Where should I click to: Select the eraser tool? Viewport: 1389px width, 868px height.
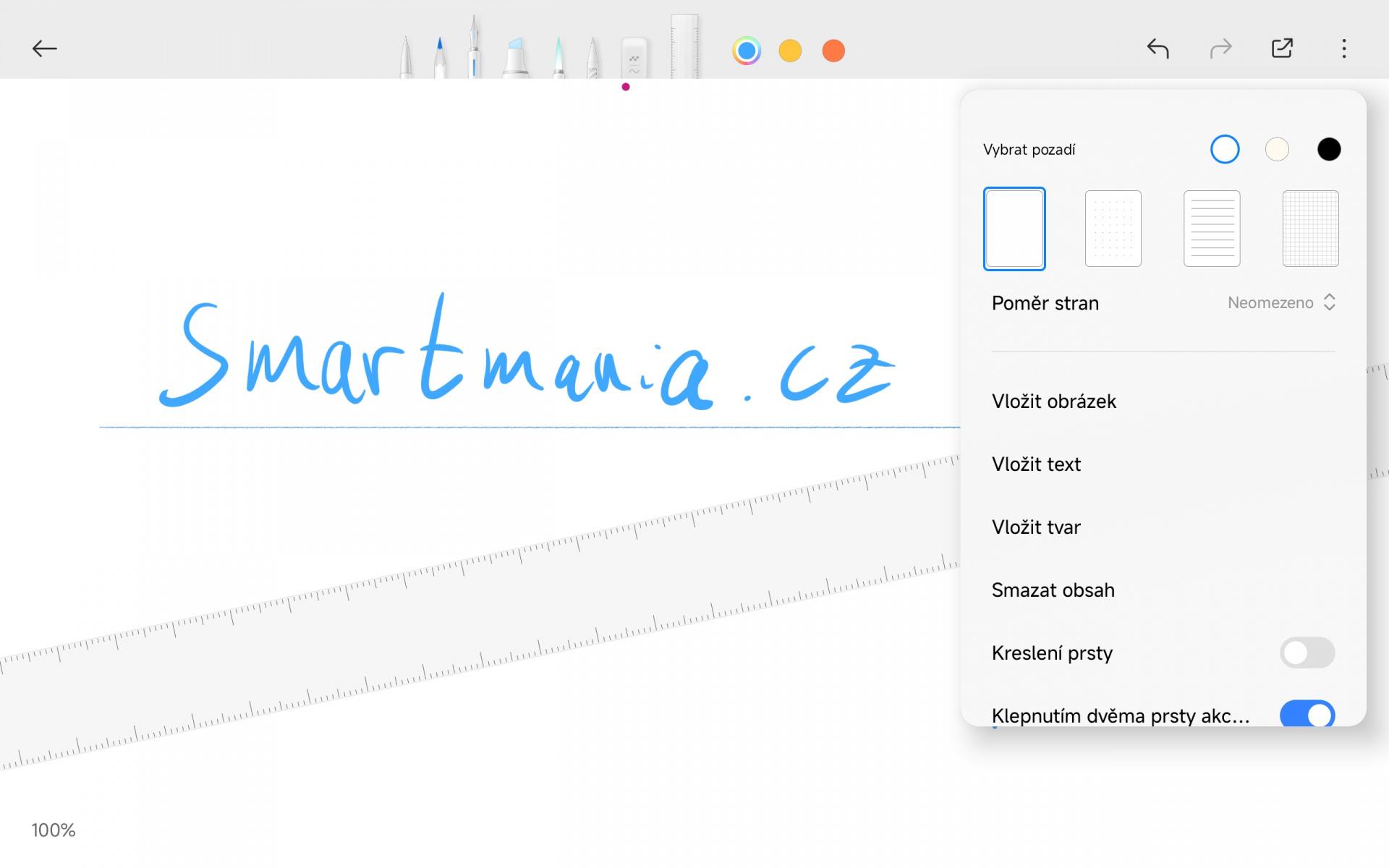pos(634,58)
